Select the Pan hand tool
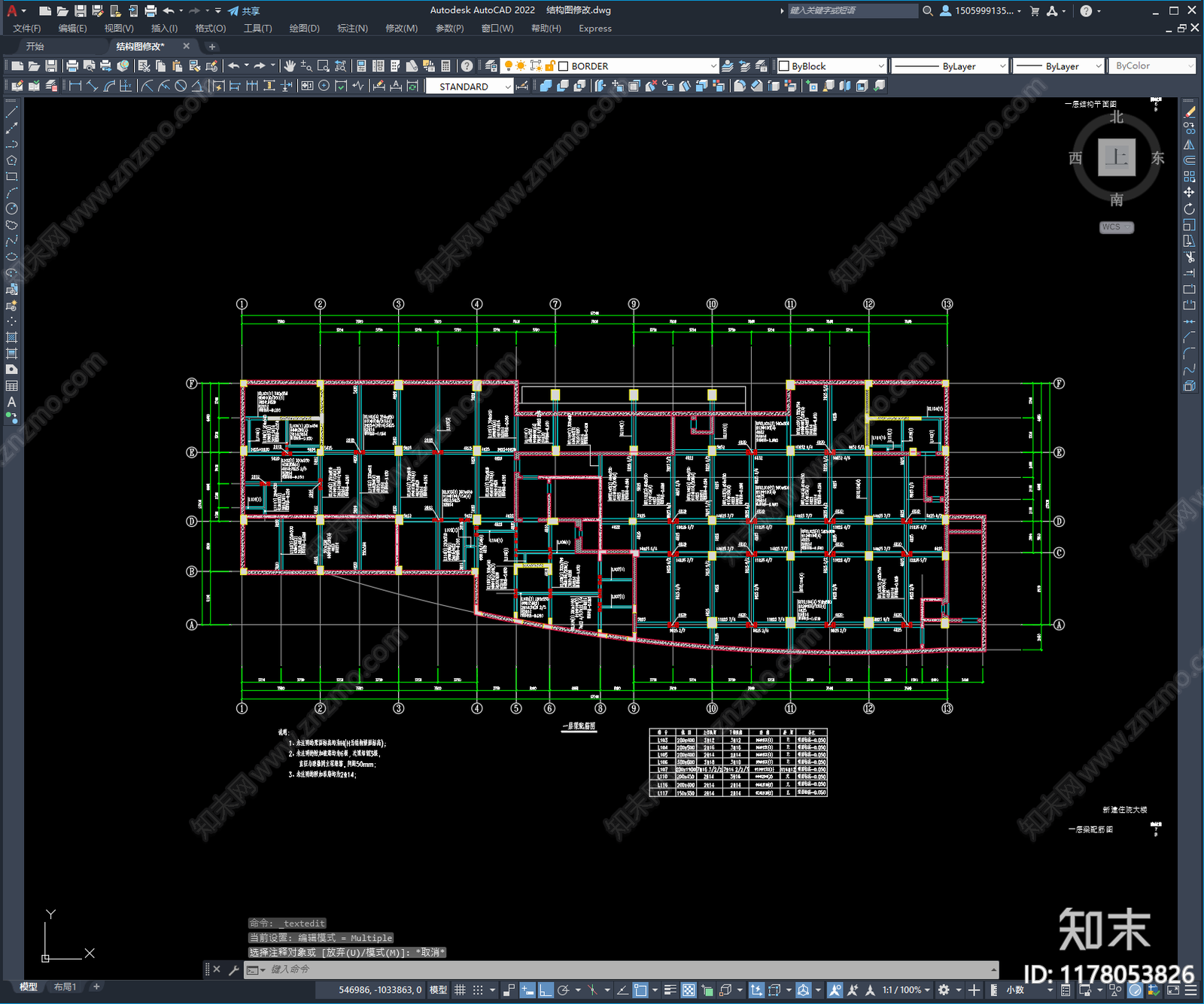The height and width of the screenshot is (1004, 1204). click(289, 66)
